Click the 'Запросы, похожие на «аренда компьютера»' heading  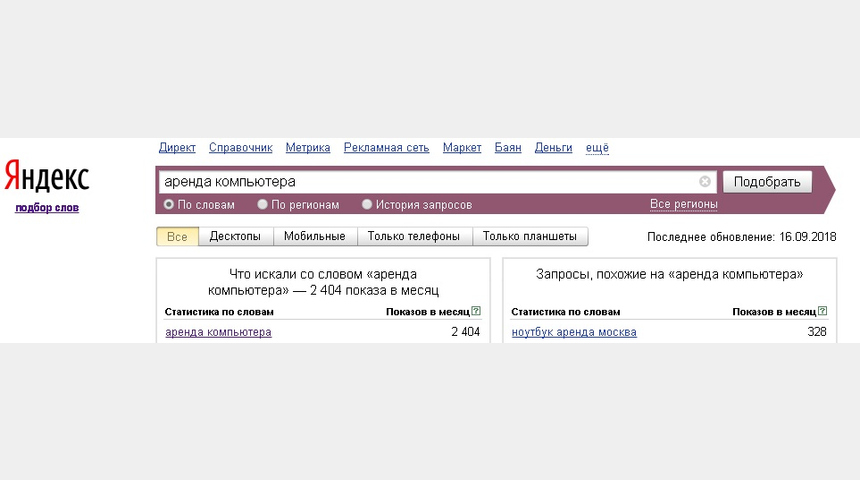[670, 274]
